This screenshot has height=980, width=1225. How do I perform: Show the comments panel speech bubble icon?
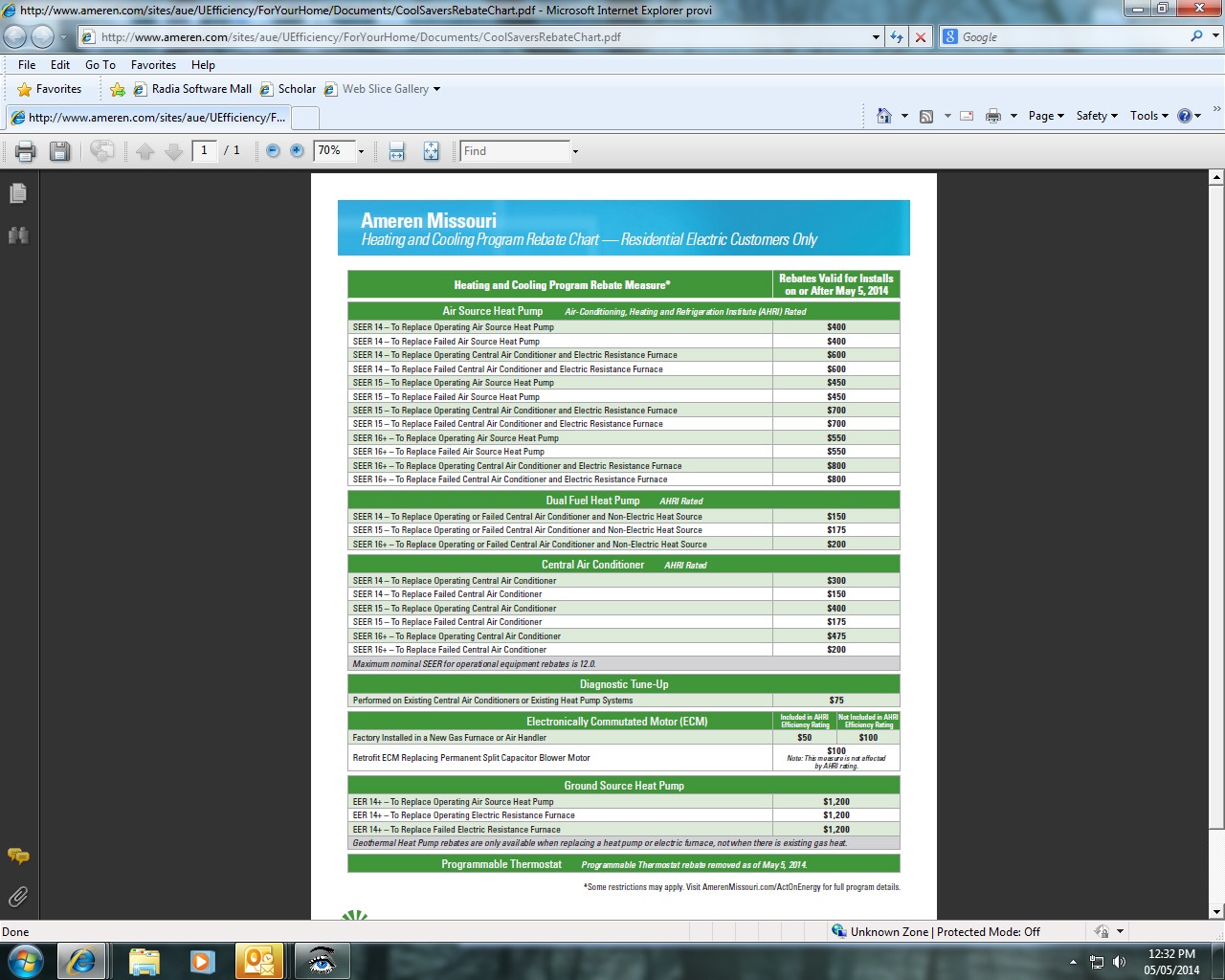(17, 856)
